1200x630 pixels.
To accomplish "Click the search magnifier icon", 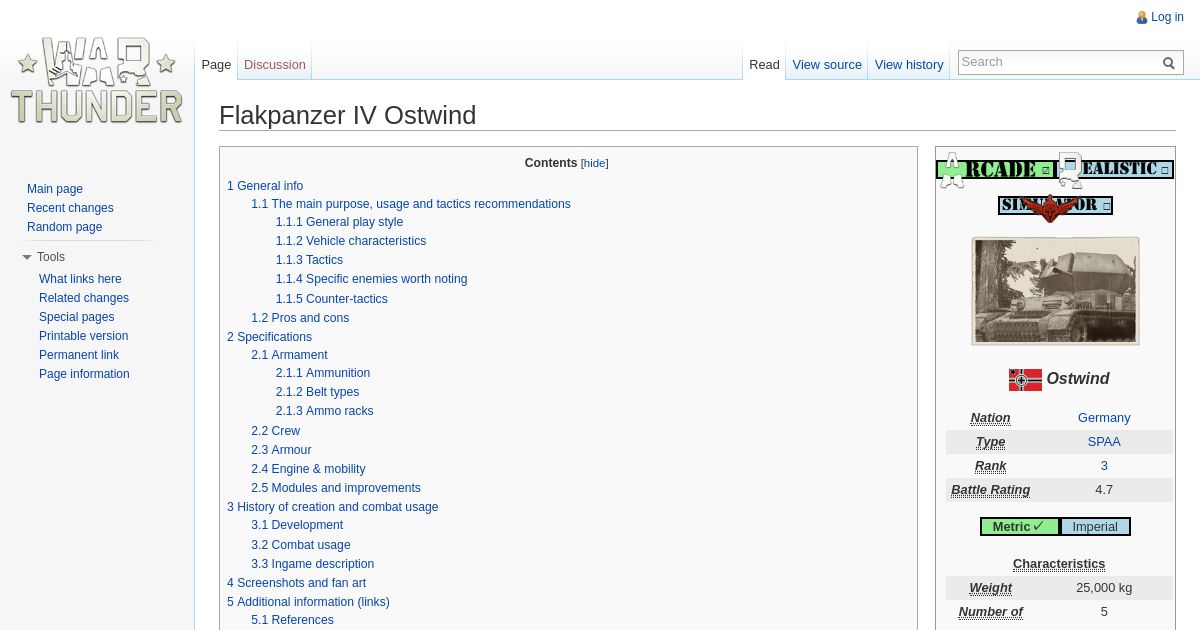I will coord(1168,63).
